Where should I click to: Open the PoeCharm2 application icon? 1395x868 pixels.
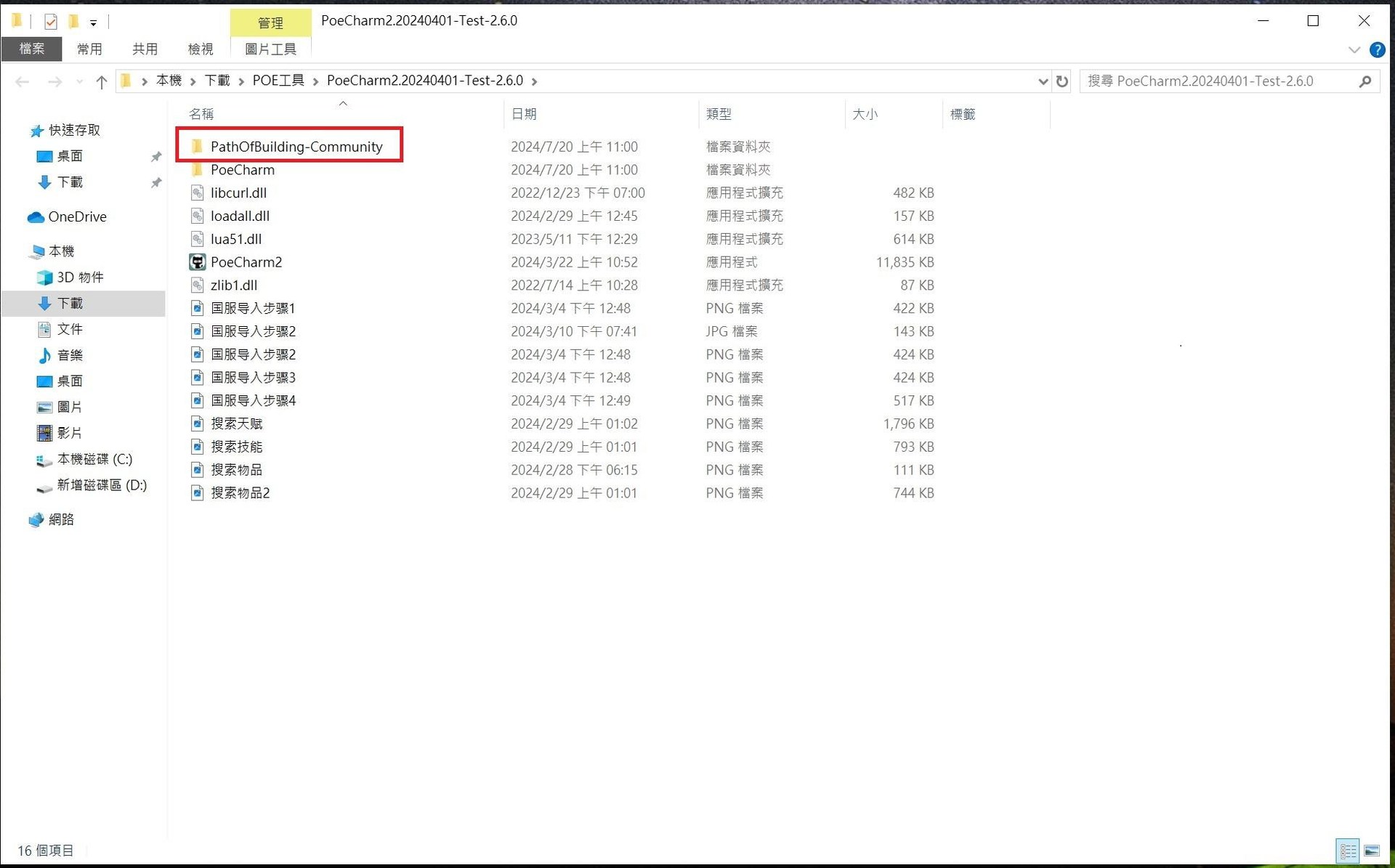[x=197, y=262]
